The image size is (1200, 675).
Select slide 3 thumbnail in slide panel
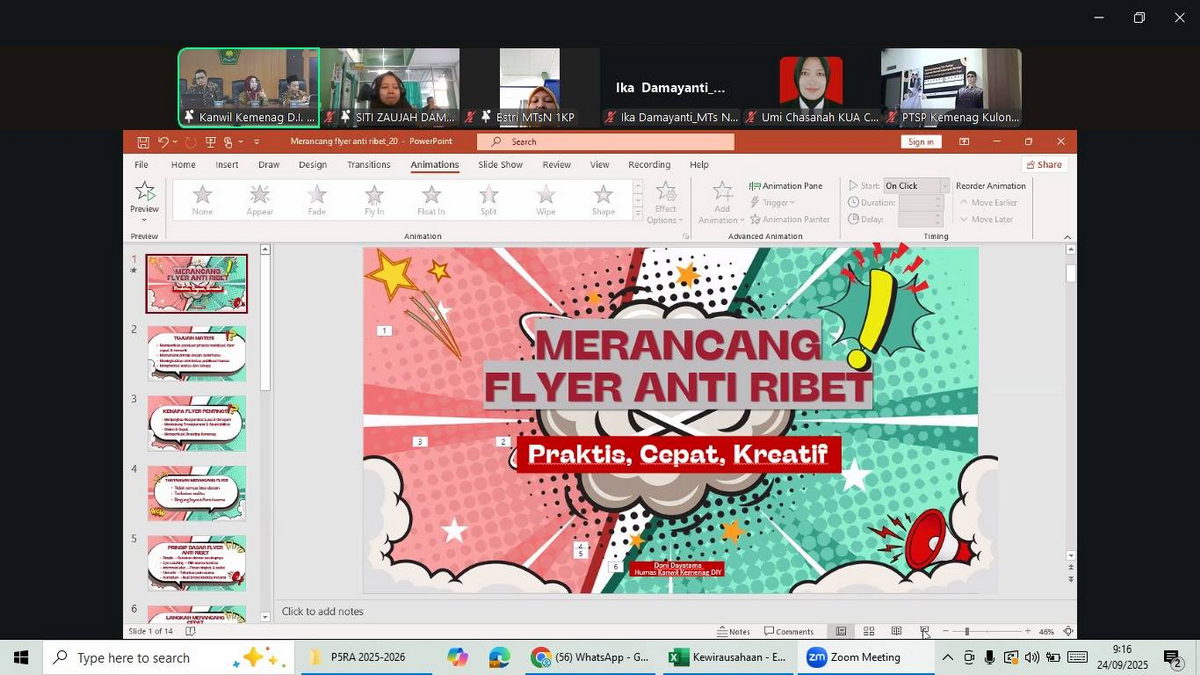(x=196, y=422)
